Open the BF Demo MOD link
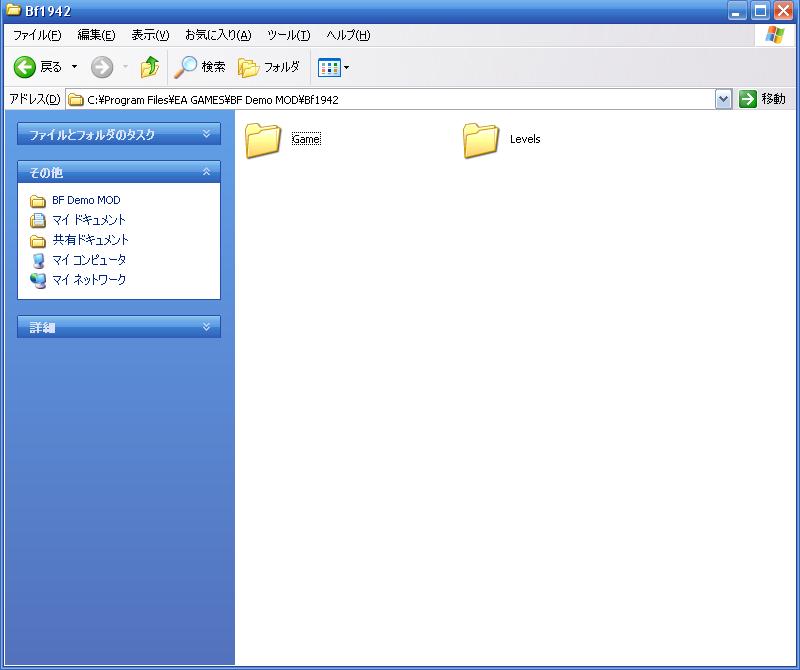Viewport: 800px width, 670px height. [86, 200]
